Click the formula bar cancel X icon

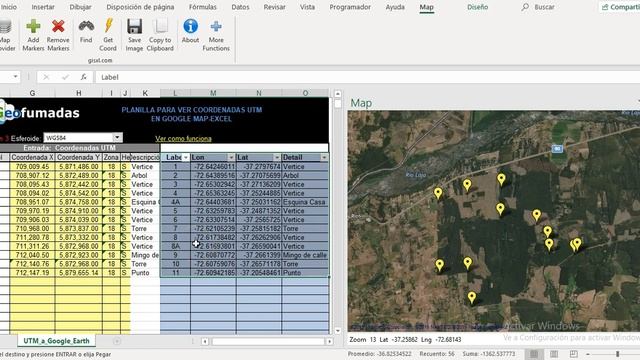pos(46,77)
